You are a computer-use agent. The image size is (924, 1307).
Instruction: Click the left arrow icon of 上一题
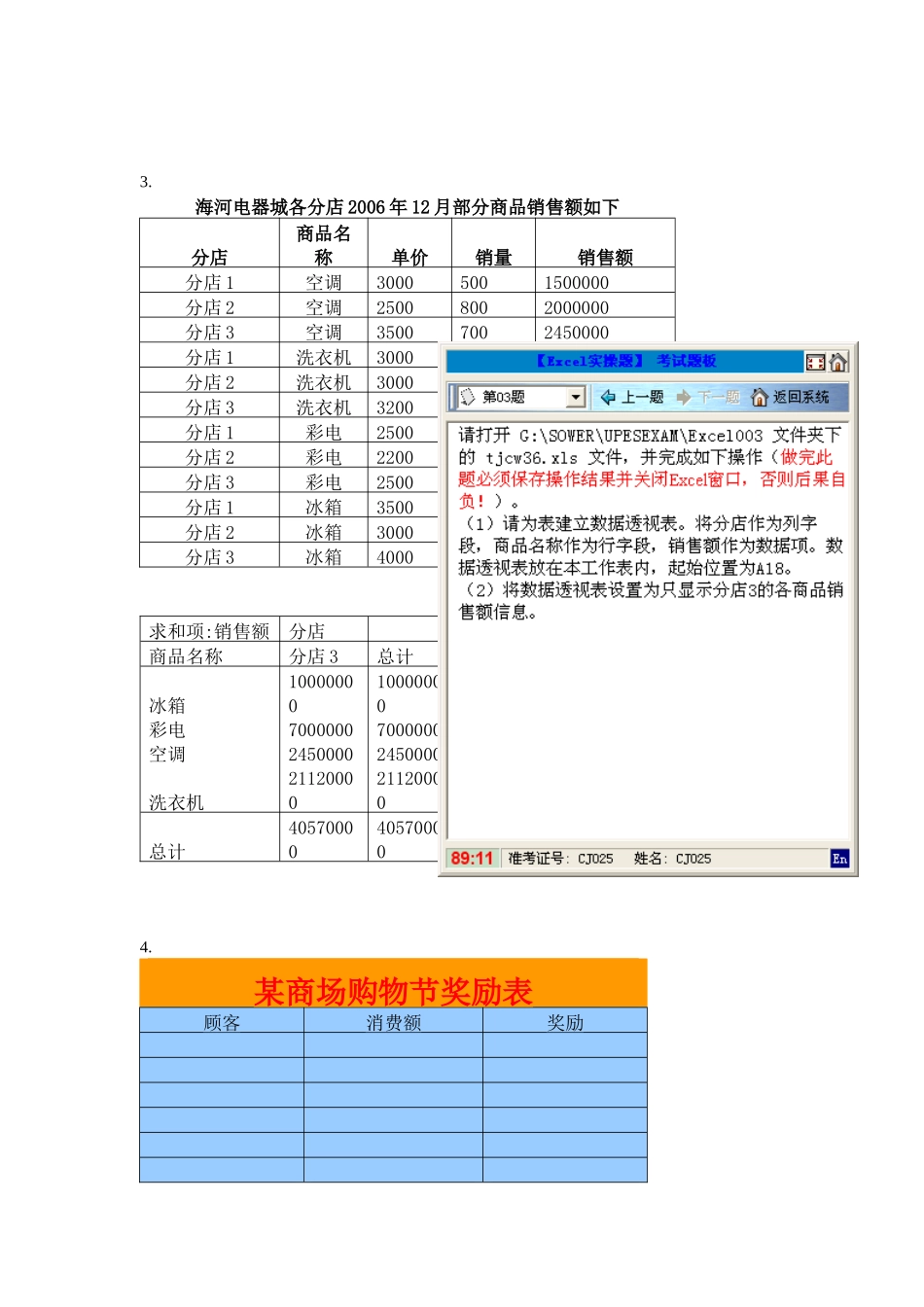[608, 397]
